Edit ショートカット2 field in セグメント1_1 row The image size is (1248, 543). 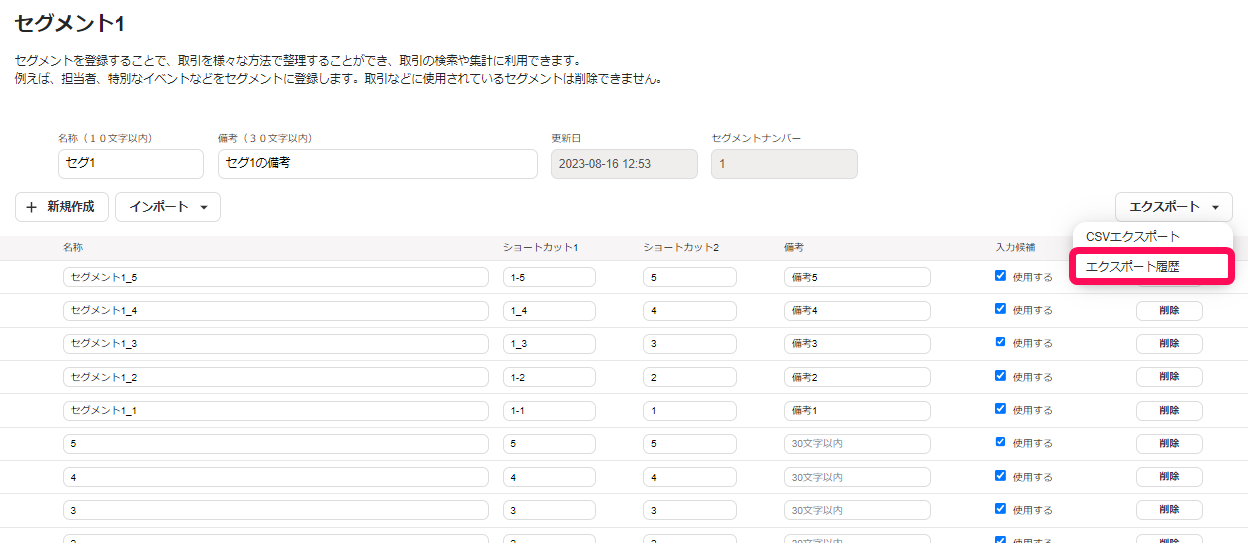point(690,411)
